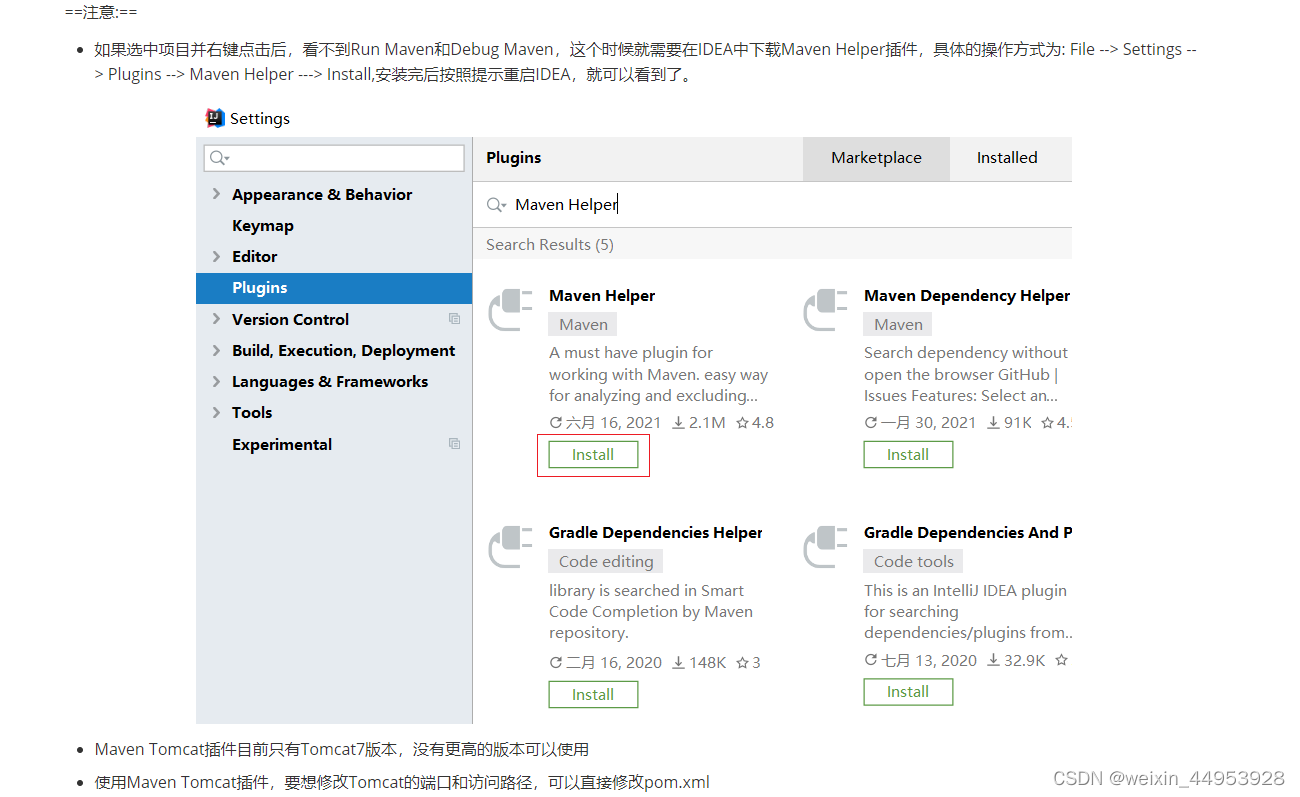This screenshot has height=797, width=1300.
Task: Click the Maven Dependency Helper plugin icon
Action: tap(825, 309)
